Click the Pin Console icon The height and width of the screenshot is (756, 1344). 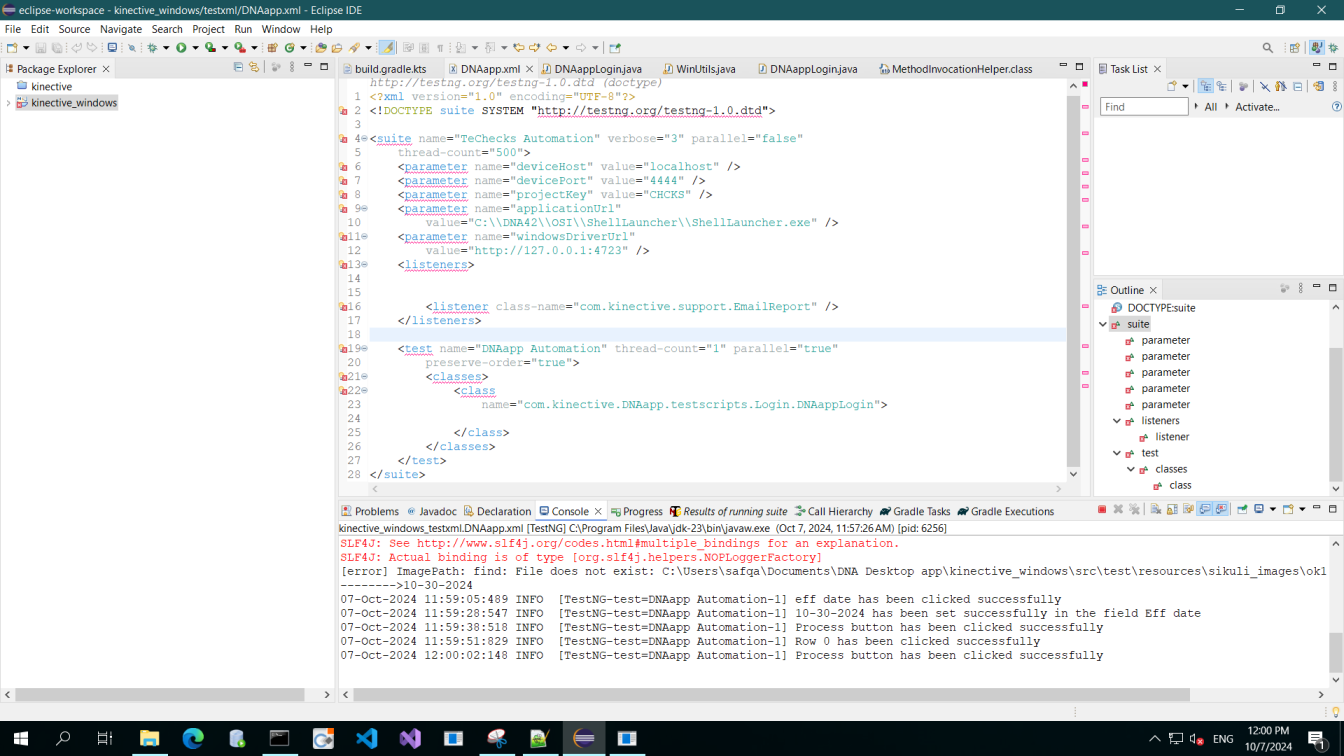click(x=1242, y=510)
